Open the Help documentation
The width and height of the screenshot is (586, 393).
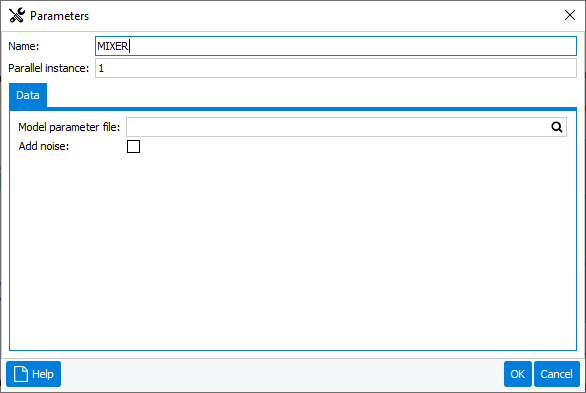coord(34,374)
